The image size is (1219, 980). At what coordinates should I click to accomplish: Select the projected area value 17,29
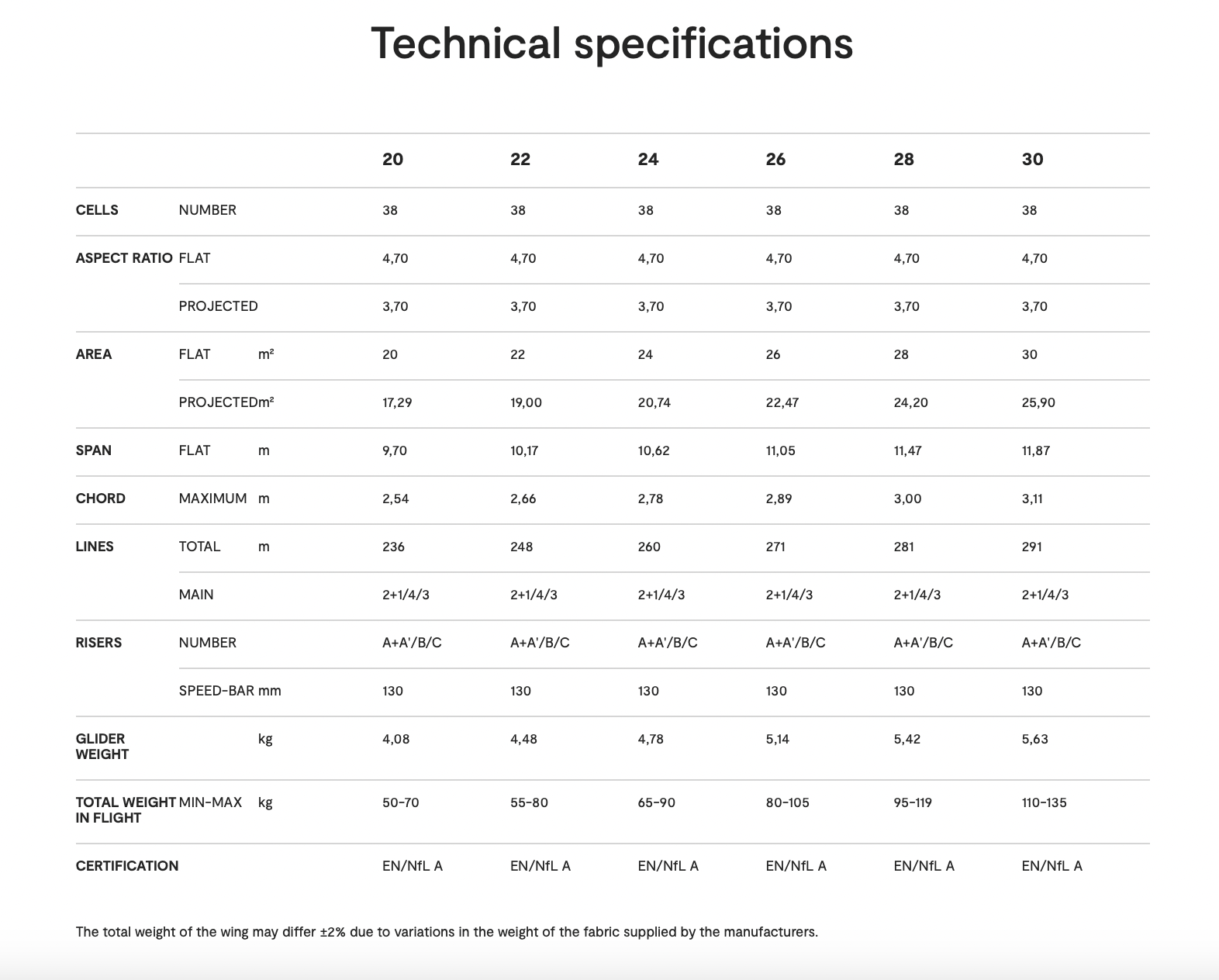point(397,402)
